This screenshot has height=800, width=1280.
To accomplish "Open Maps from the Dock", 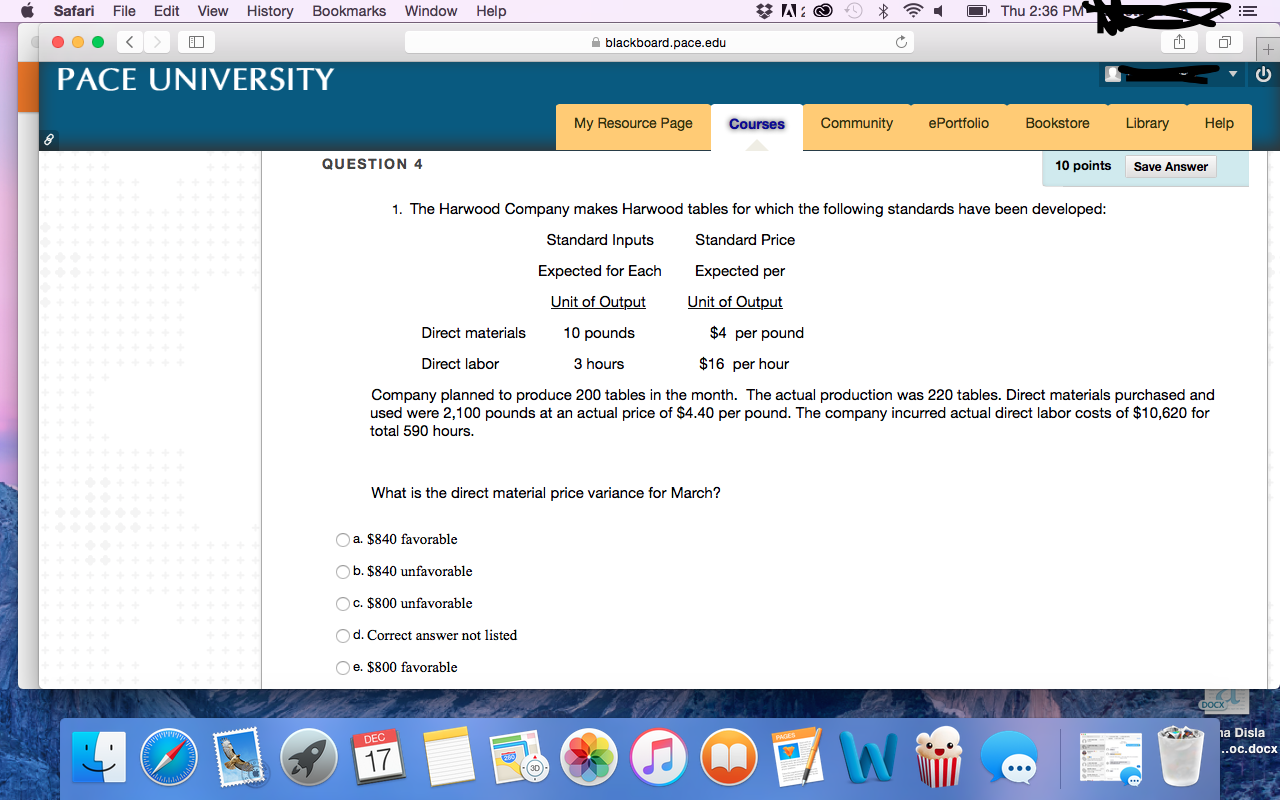I will (519, 756).
